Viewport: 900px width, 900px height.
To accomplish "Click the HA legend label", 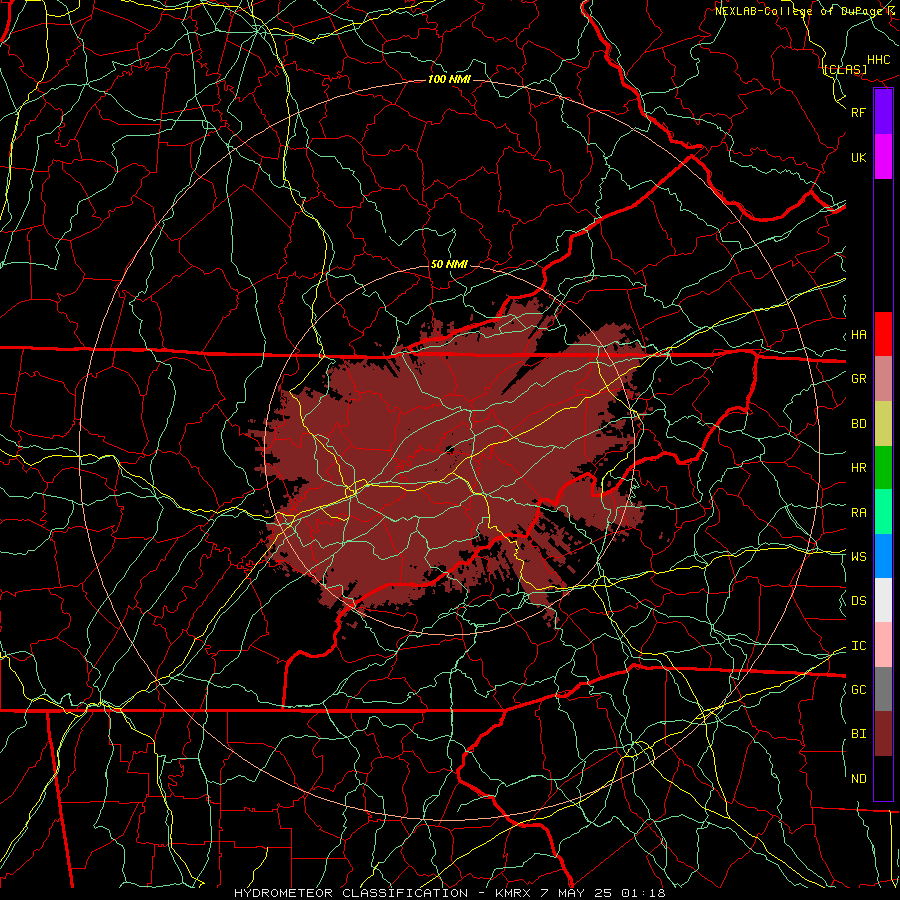I will click(x=858, y=335).
